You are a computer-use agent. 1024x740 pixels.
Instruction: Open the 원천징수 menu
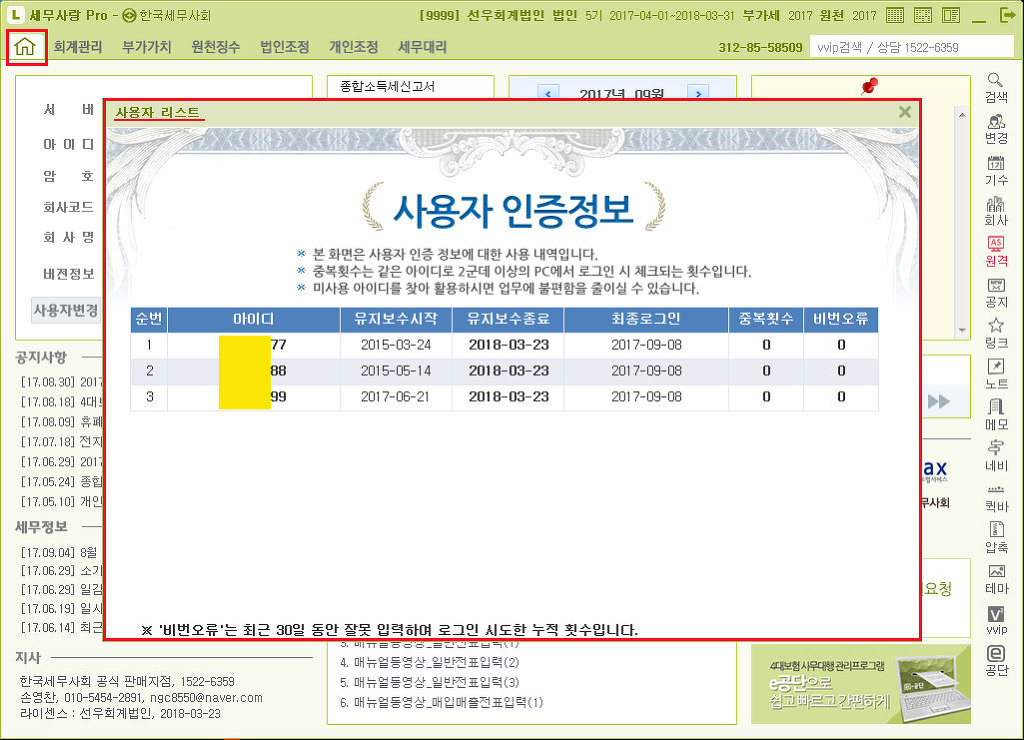(216, 47)
